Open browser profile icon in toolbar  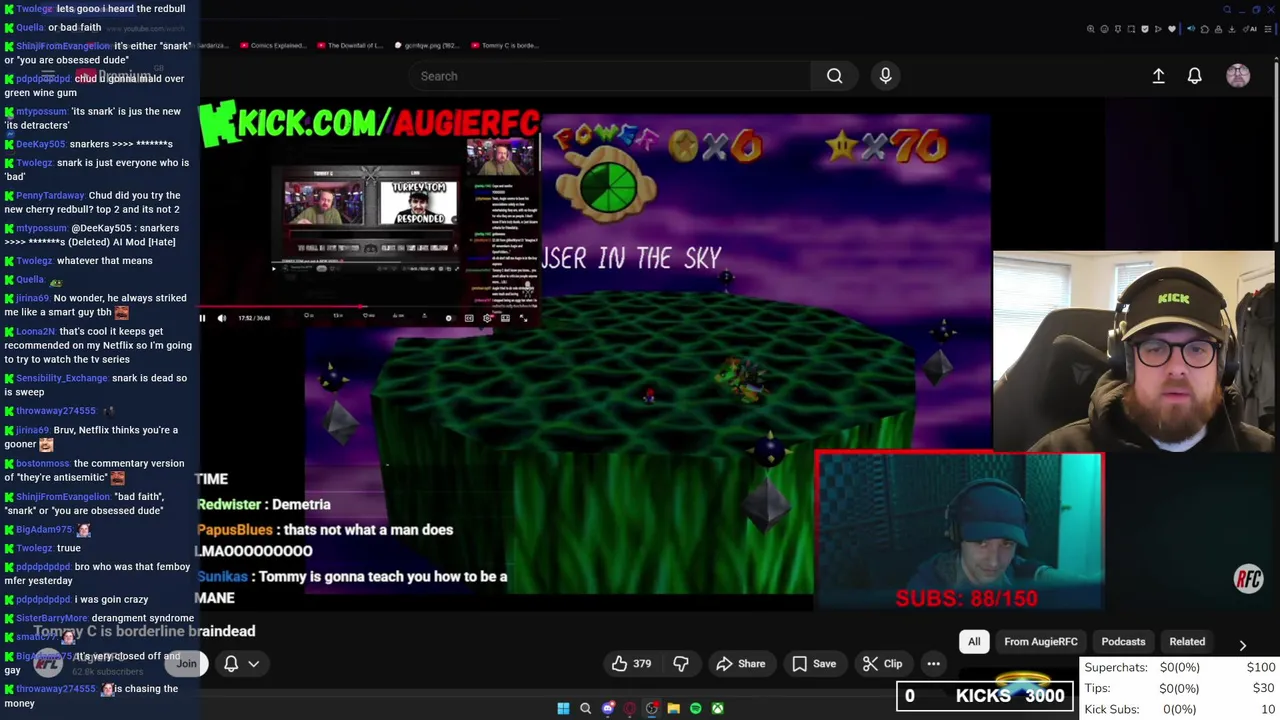(1218, 29)
